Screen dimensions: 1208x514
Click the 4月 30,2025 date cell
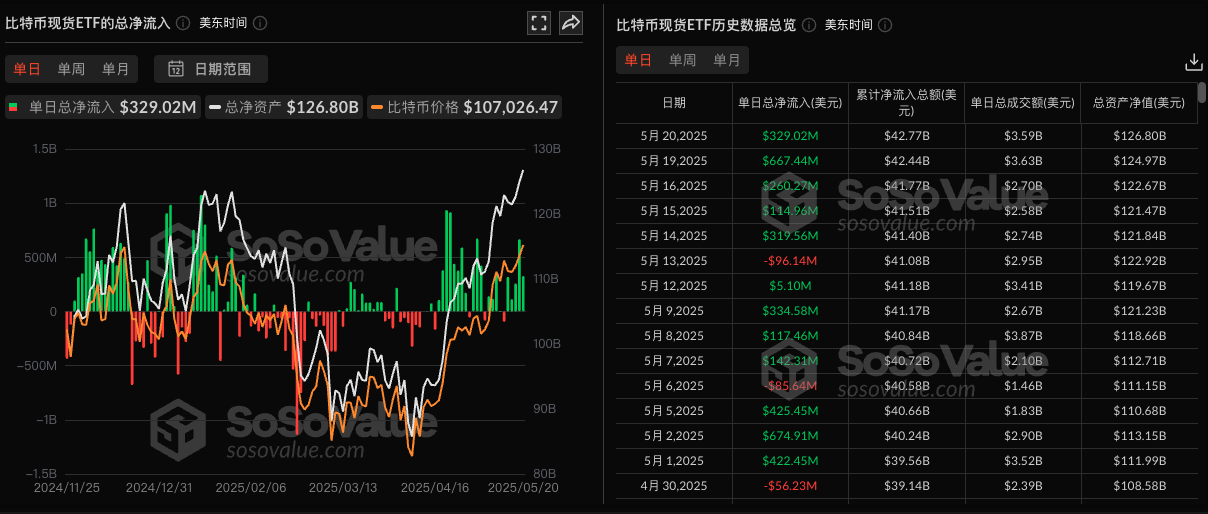tap(674, 485)
